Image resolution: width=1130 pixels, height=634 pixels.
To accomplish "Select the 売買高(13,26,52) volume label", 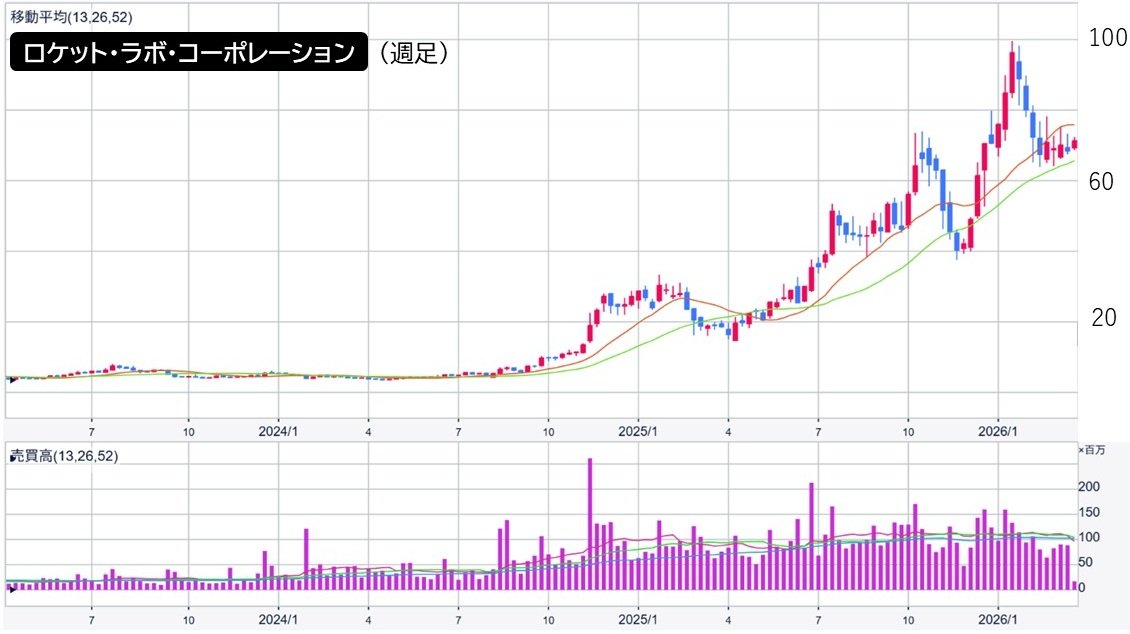I will pyautogui.click(x=64, y=456).
